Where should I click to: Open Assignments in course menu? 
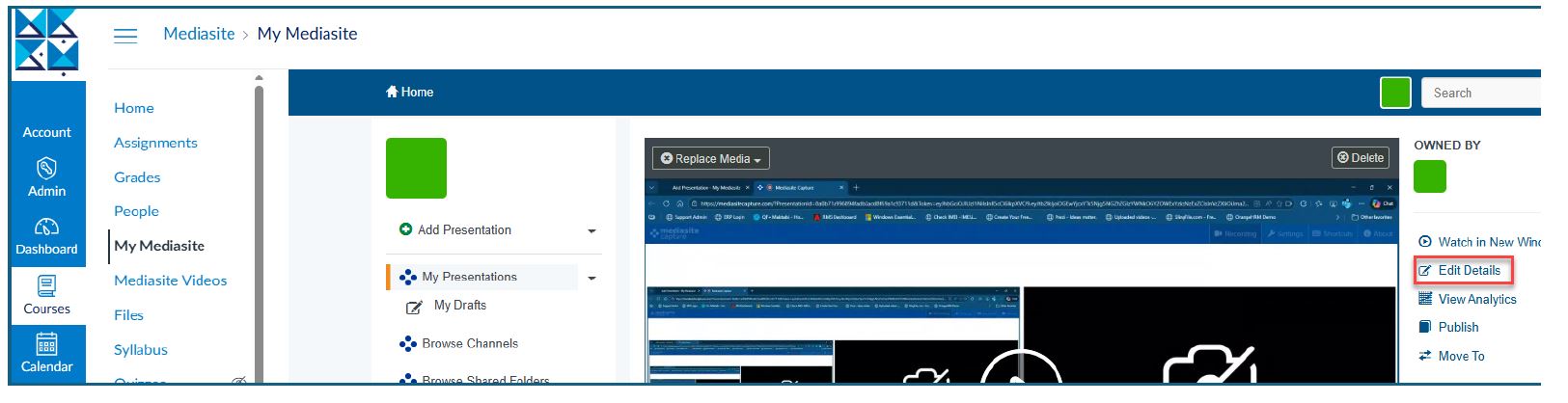point(155,143)
